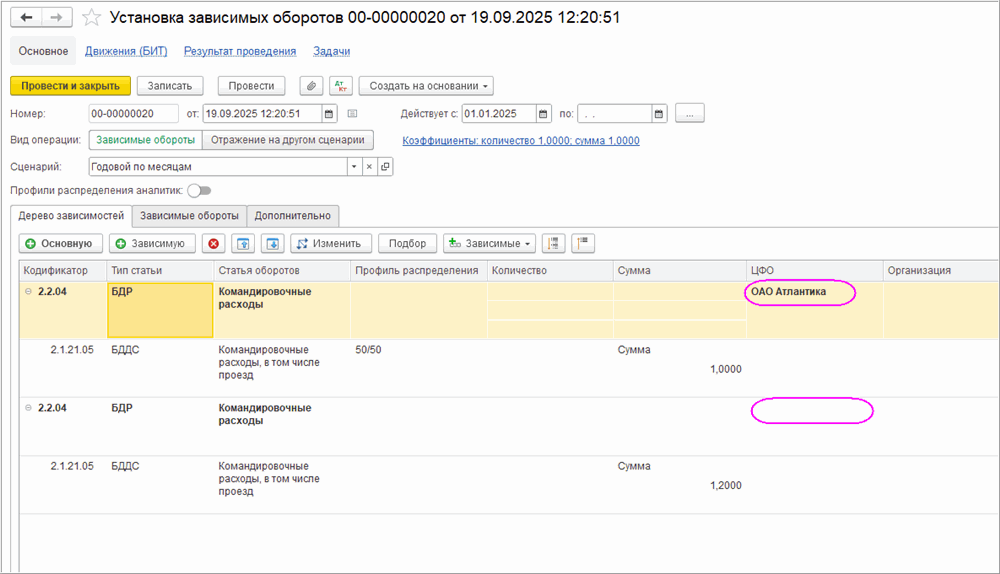The width and height of the screenshot is (1000, 574).
Task: Click the back navigation arrow
Action: tap(27, 18)
